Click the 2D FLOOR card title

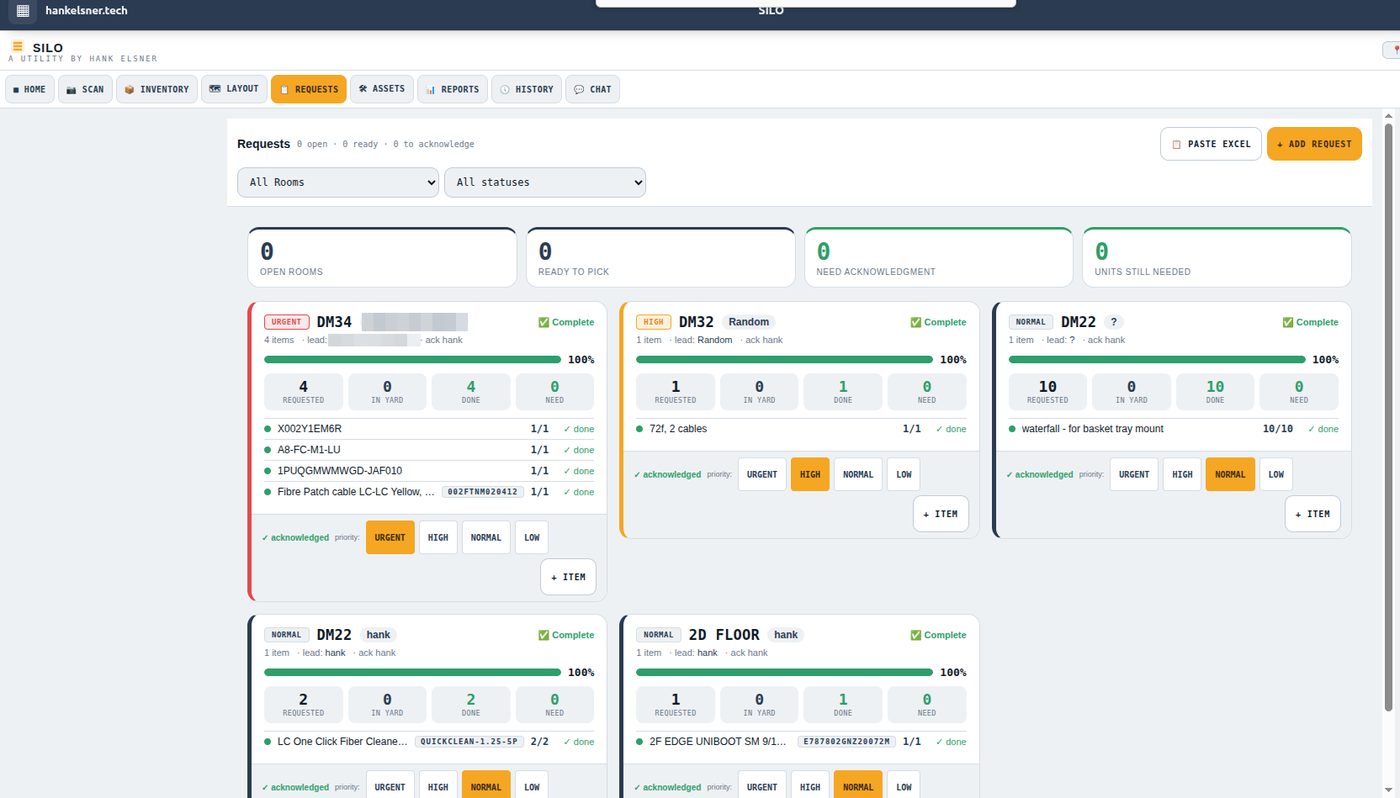tap(724, 635)
